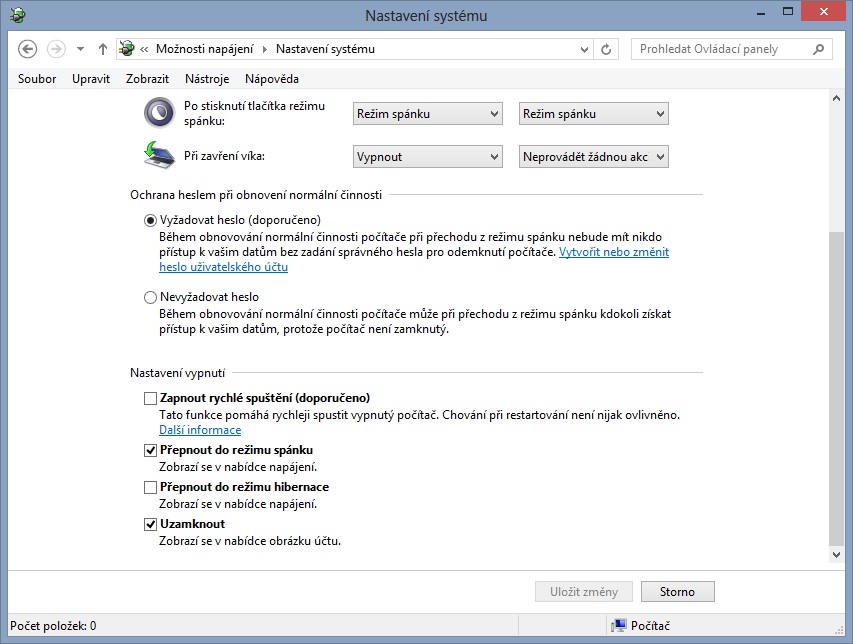Open the Upravit menu
853x644 pixels.
(91, 79)
